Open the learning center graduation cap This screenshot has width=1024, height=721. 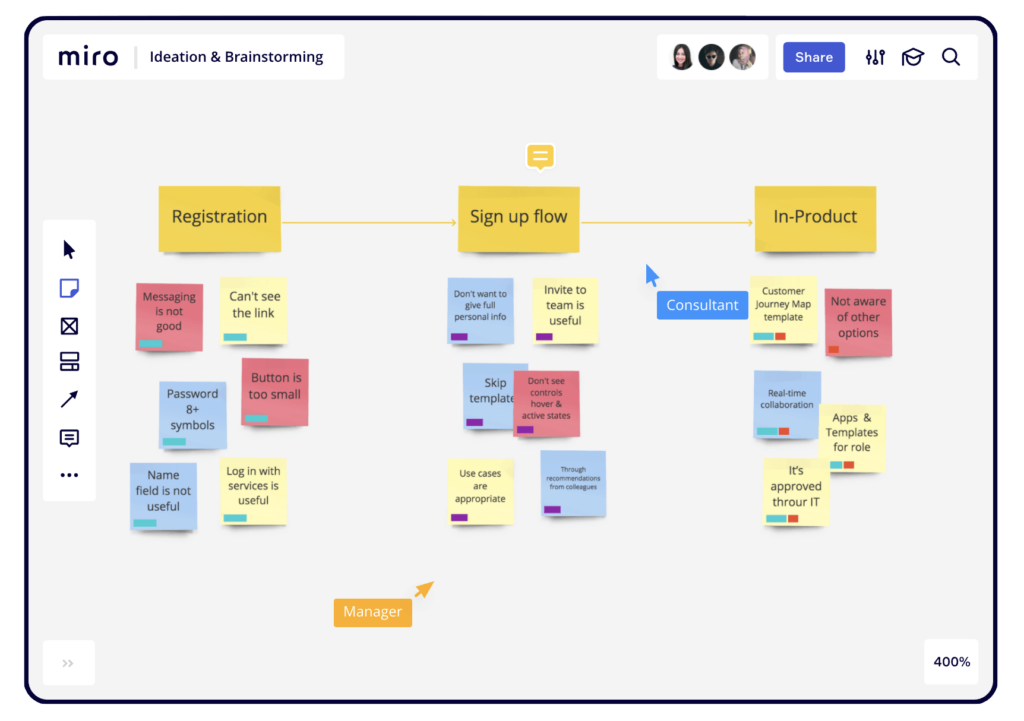pos(912,57)
